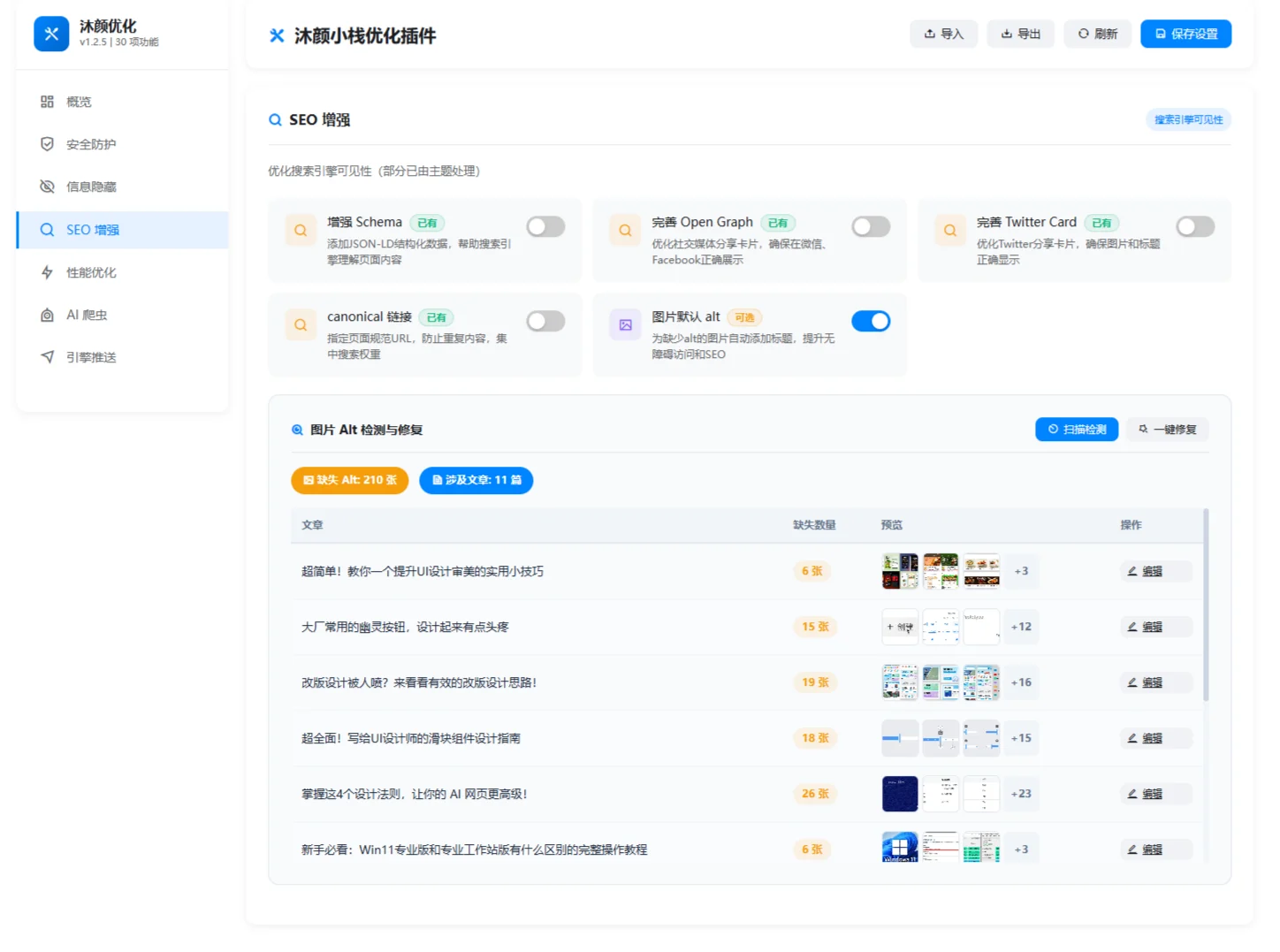Image resolution: width=1280 pixels, height=952 pixels.
Task: Open first preview thumbnail of 超简单 article
Action: (x=900, y=571)
